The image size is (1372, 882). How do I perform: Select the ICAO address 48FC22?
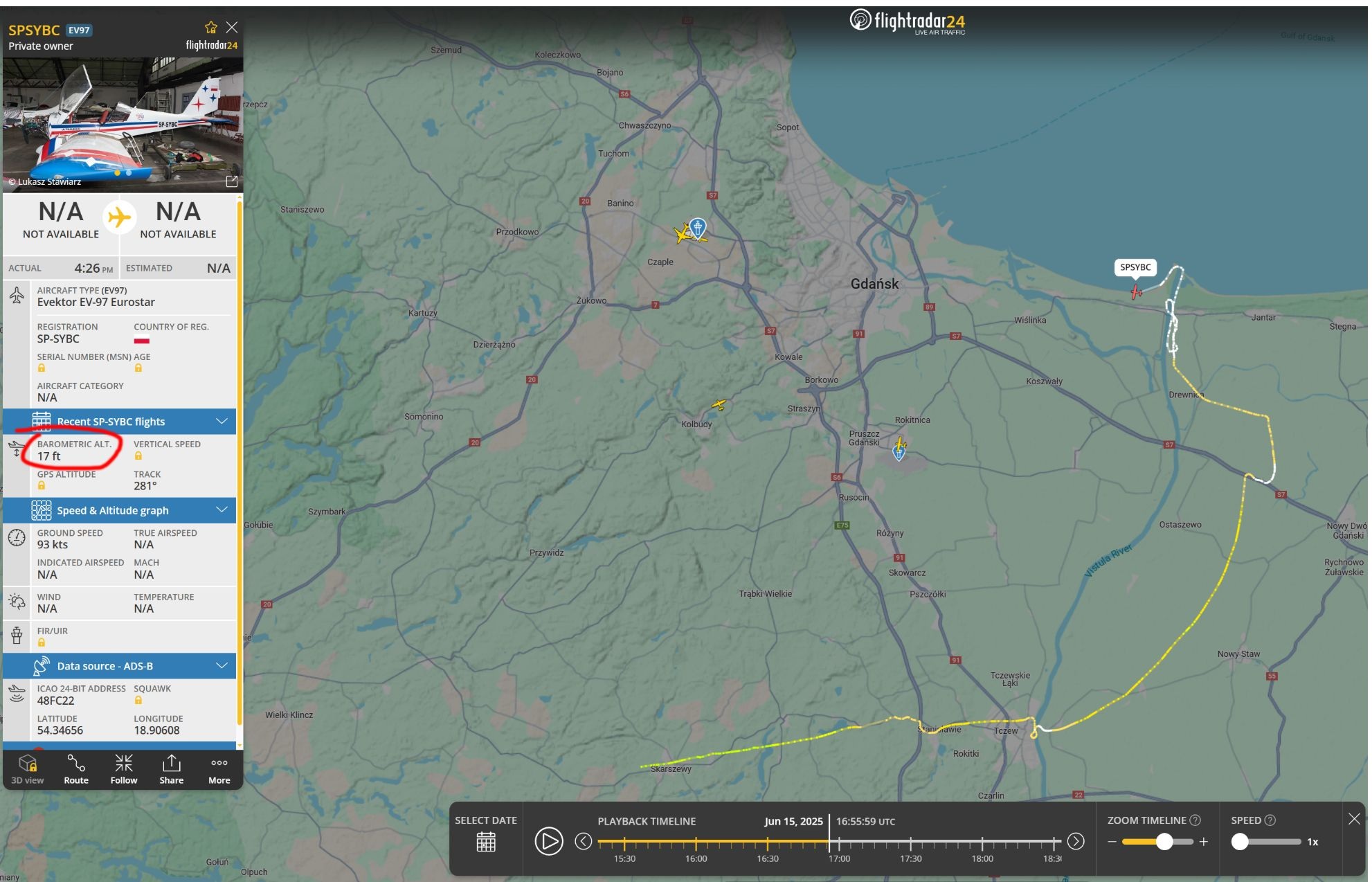[55, 701]
